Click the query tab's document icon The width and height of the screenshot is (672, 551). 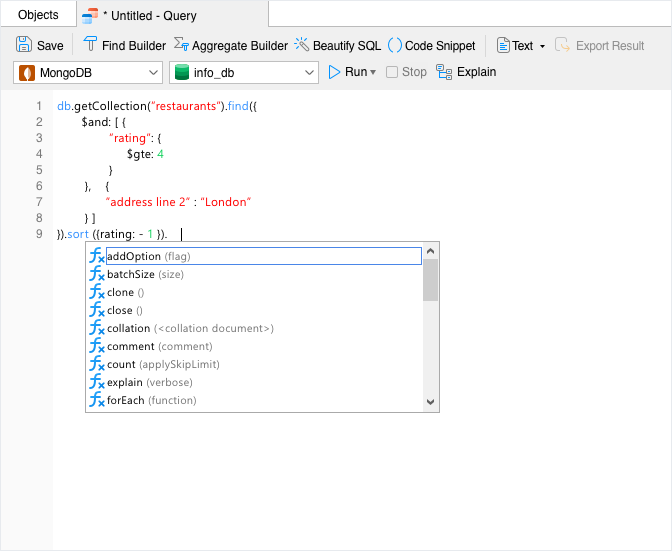pyautogui.click(x=90, y=16)
